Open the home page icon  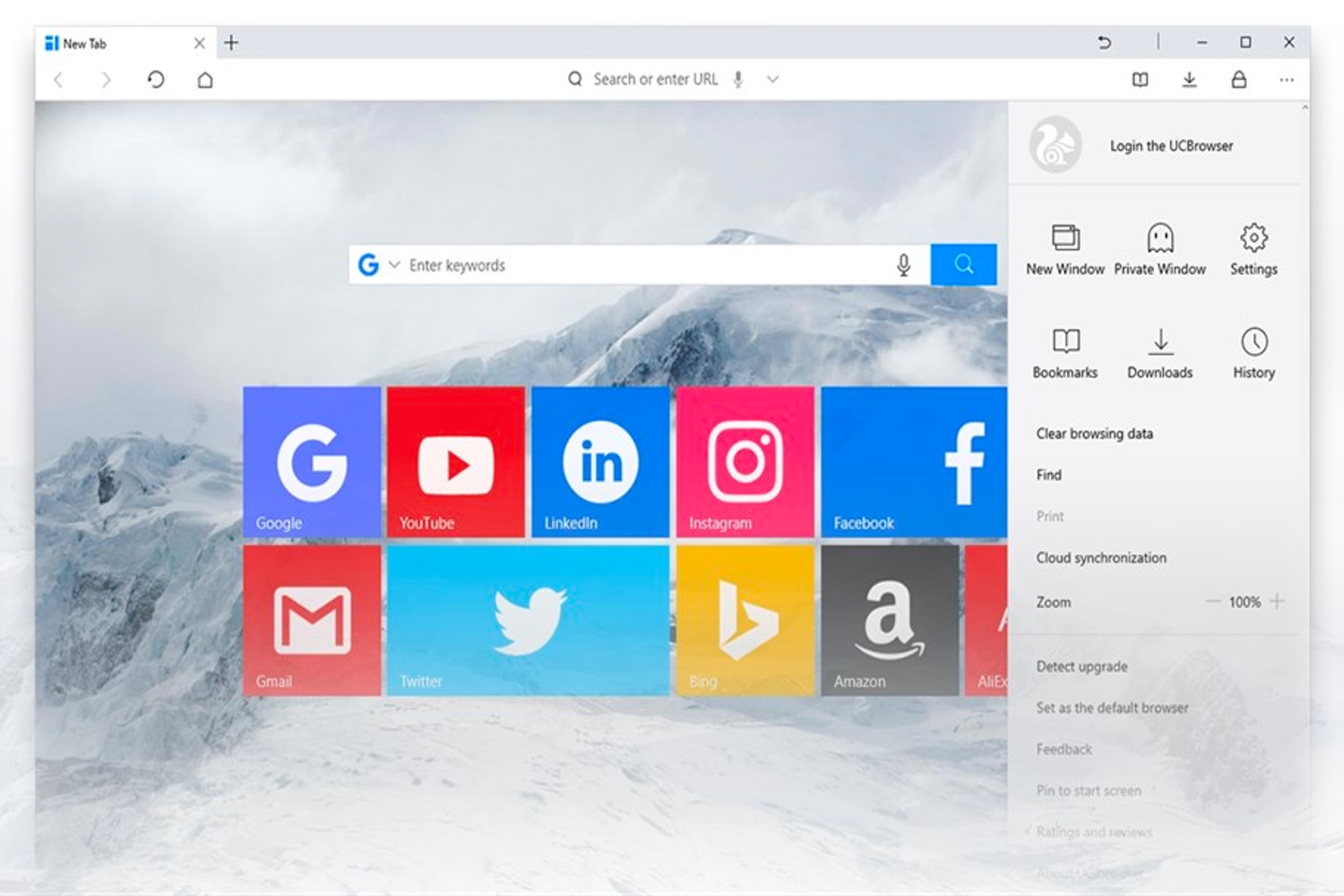point(205,80)
